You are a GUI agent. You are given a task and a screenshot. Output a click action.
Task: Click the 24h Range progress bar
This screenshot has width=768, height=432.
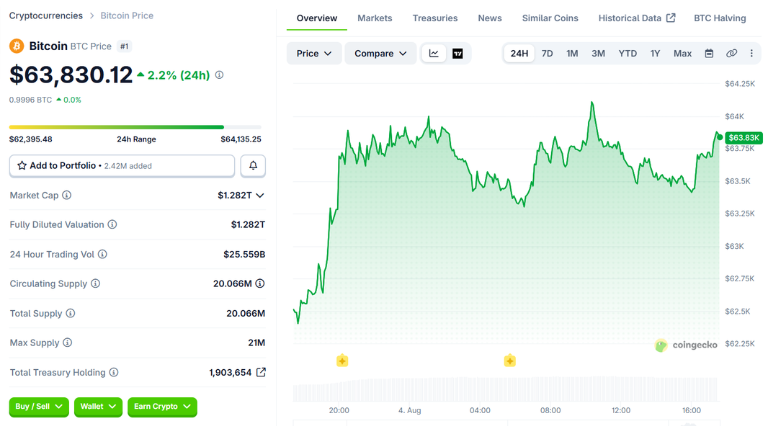(x=135, y=127)
